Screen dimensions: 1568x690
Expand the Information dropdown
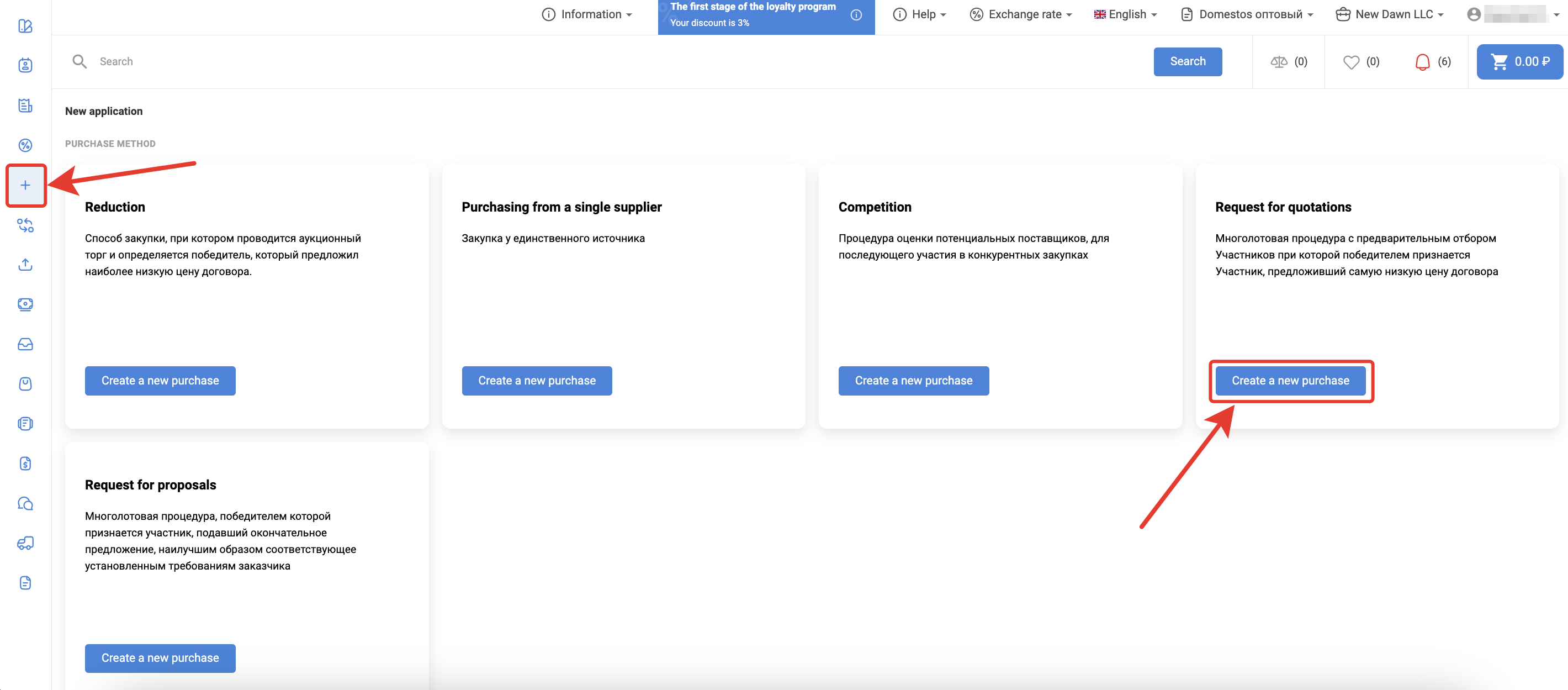coord(587,14)
